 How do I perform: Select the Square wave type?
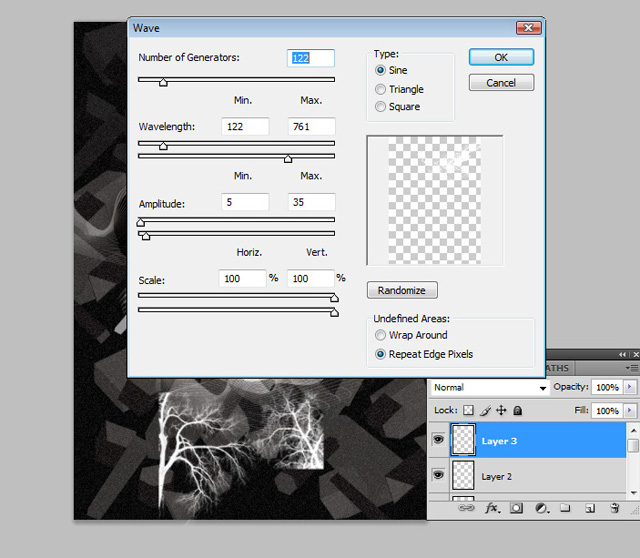(x=381, y=107)
